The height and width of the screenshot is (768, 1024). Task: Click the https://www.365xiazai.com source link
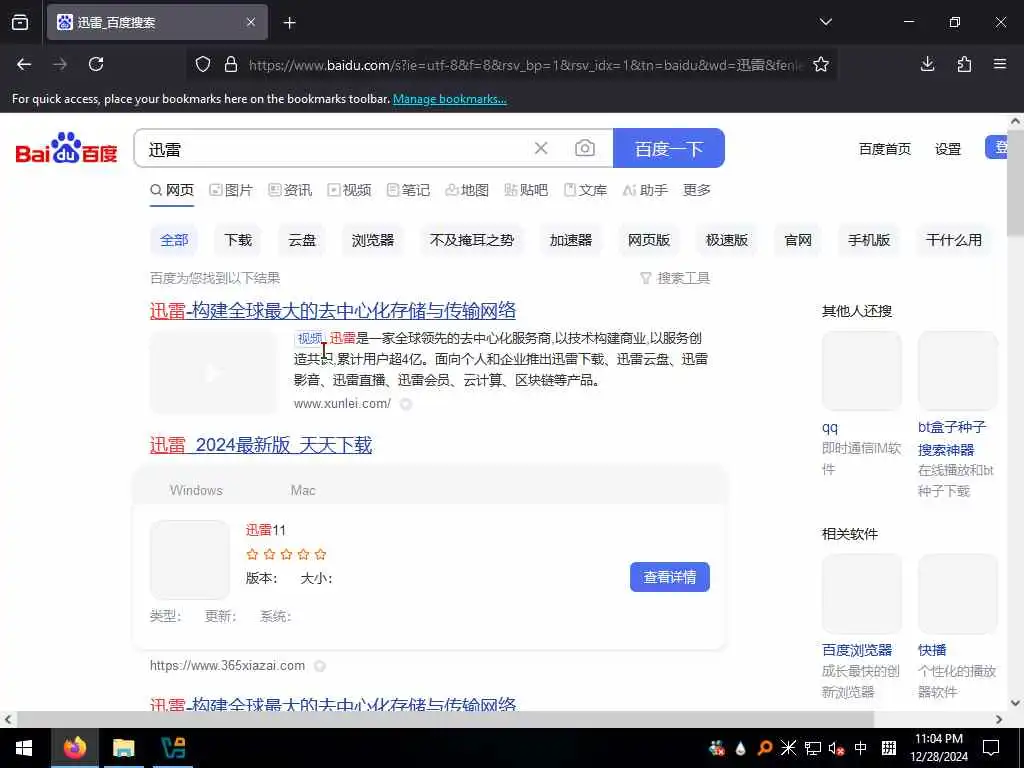click(x=227, y=665)
